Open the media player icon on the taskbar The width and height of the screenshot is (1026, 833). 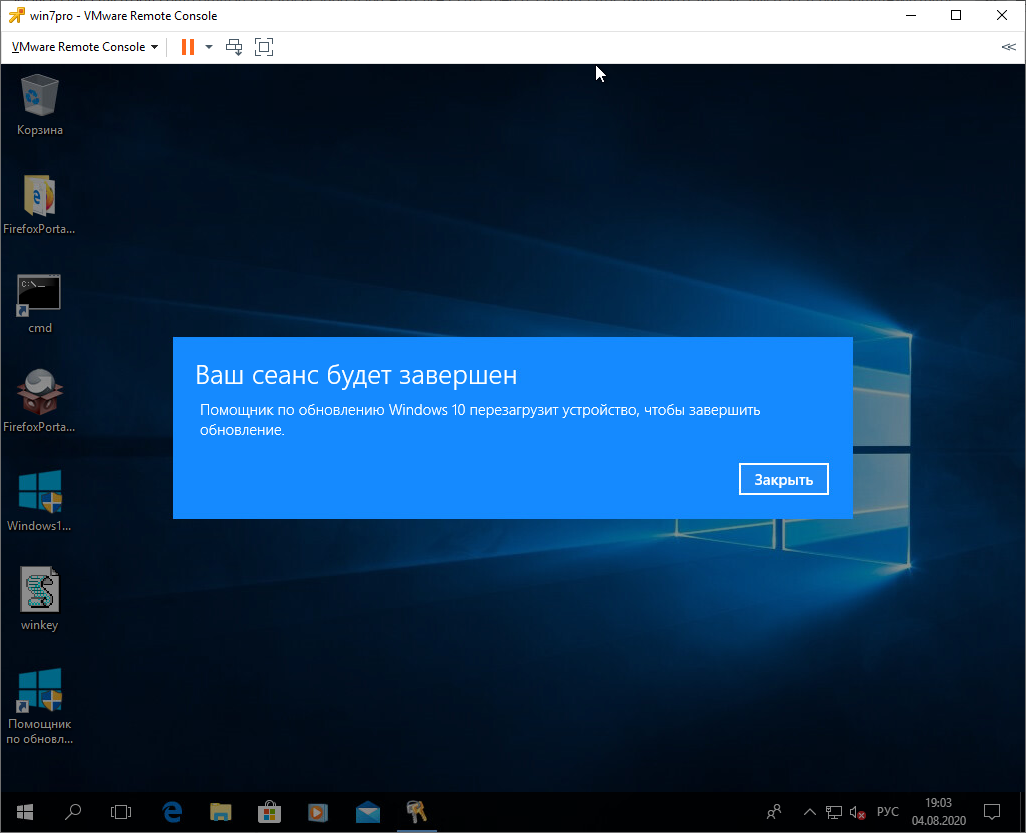(318, 812)
